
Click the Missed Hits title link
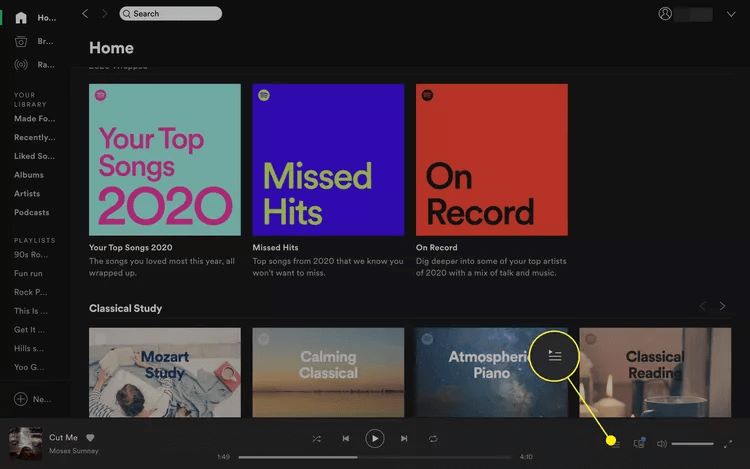point(276,248)
